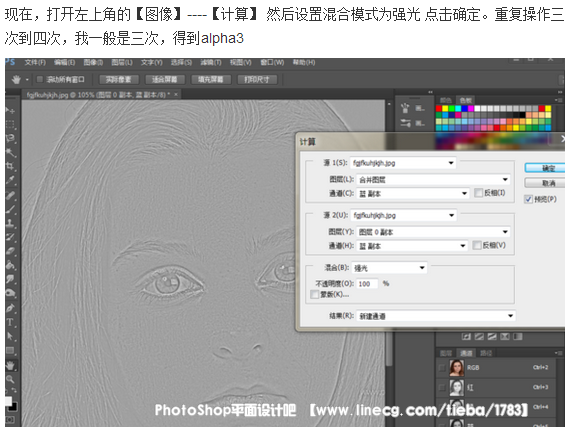Viewport: 578px width, 427px height.
Task: Switch to the Swatches tab
Action: pyautogui.click(x=465, y=100)
